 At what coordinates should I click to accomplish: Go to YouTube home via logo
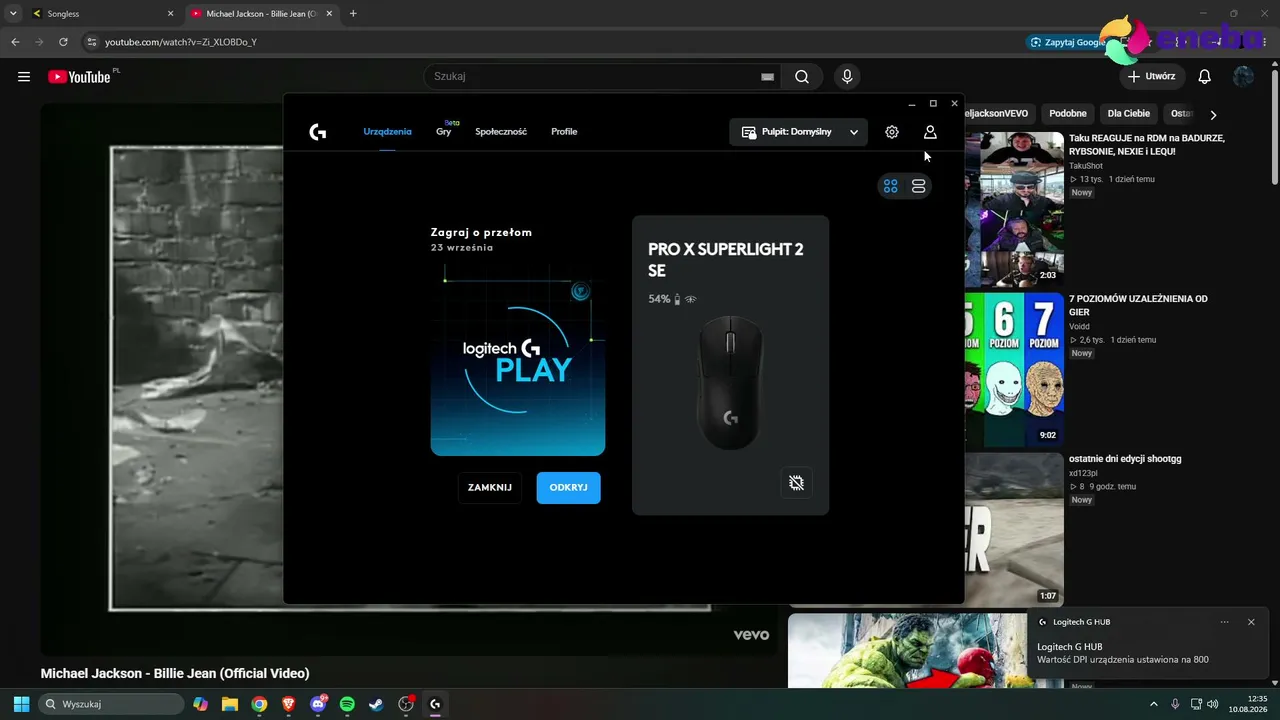click(80, 77)
